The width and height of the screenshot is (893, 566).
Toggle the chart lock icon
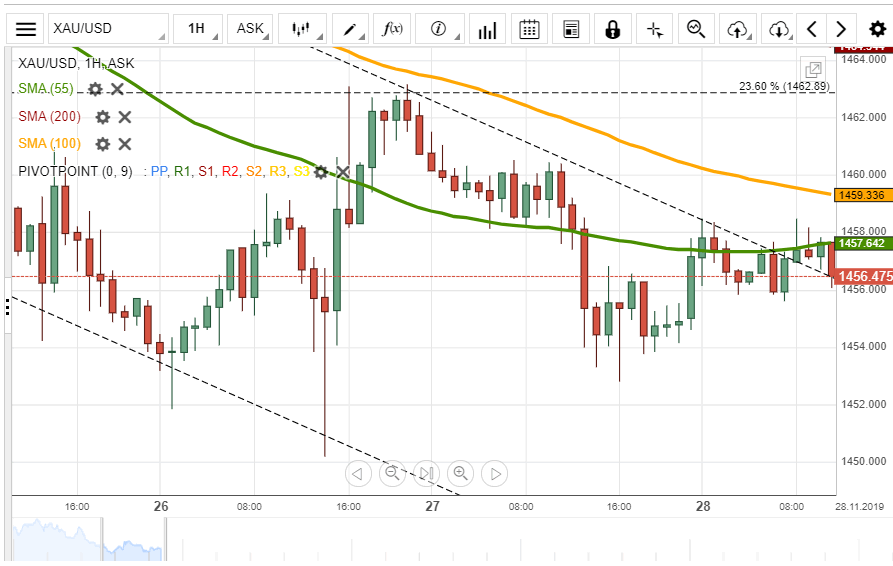coord(613,28)
